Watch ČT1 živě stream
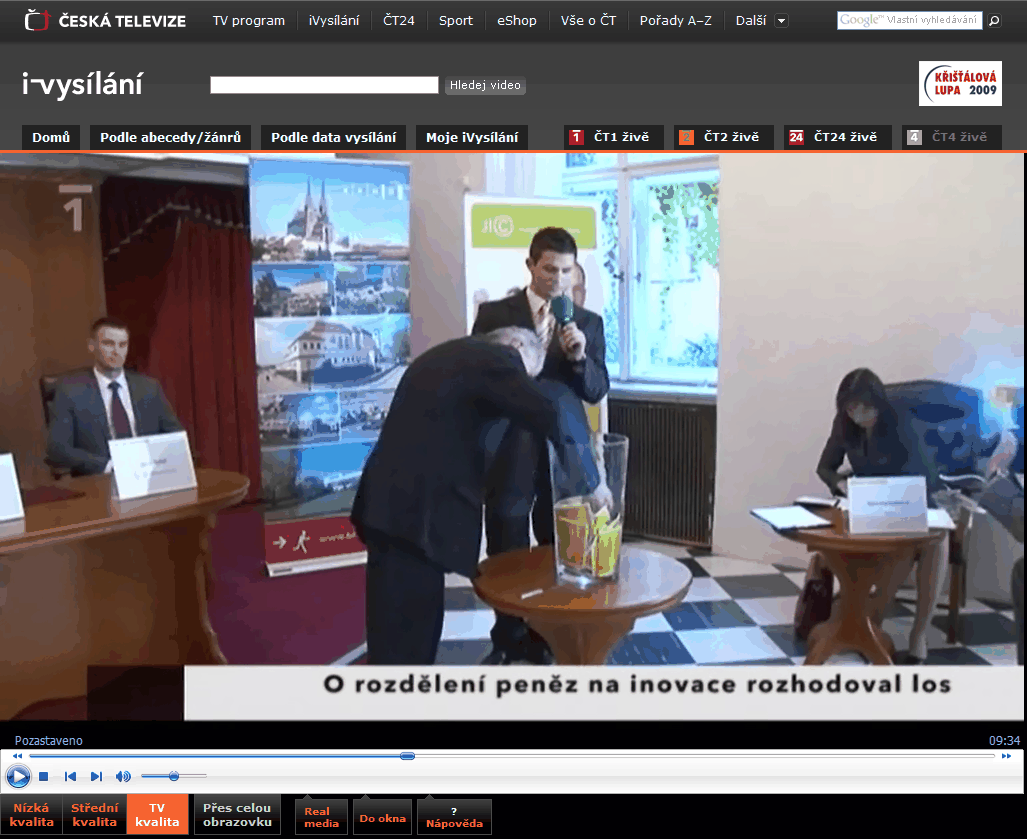This screenshot has height=839, width=1027. tap(614, 138)
